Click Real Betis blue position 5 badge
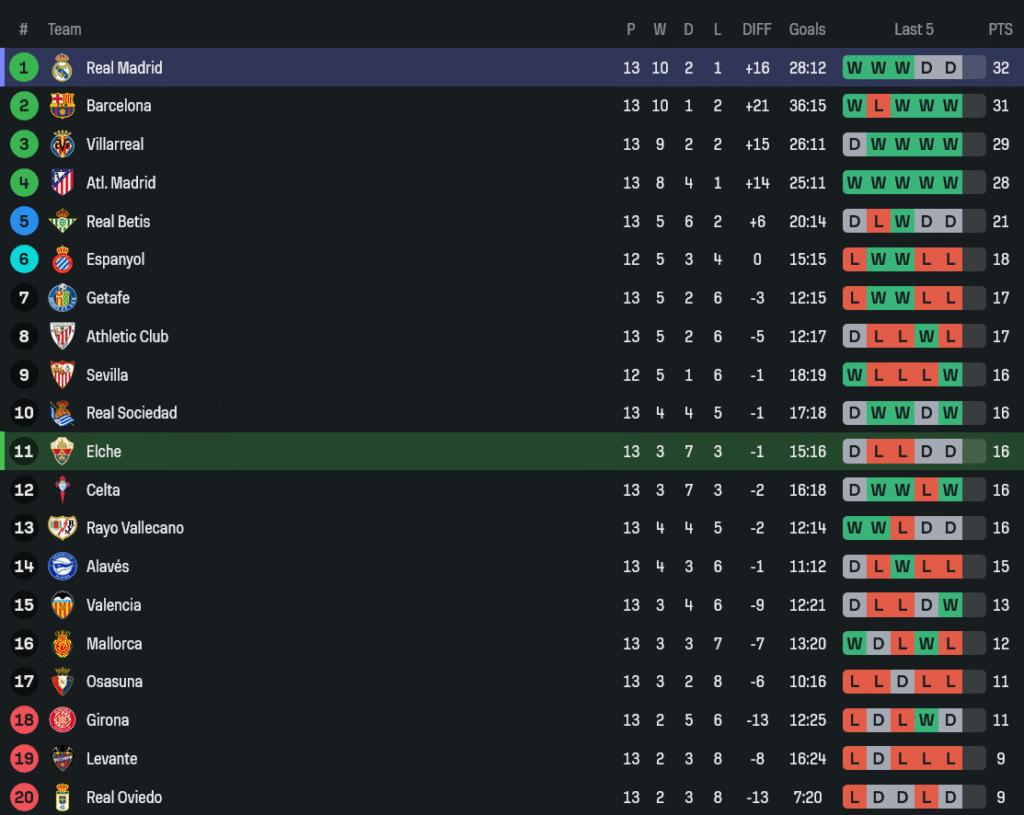The width and height of the screenshot is (1024, 815). pos(24,221)
